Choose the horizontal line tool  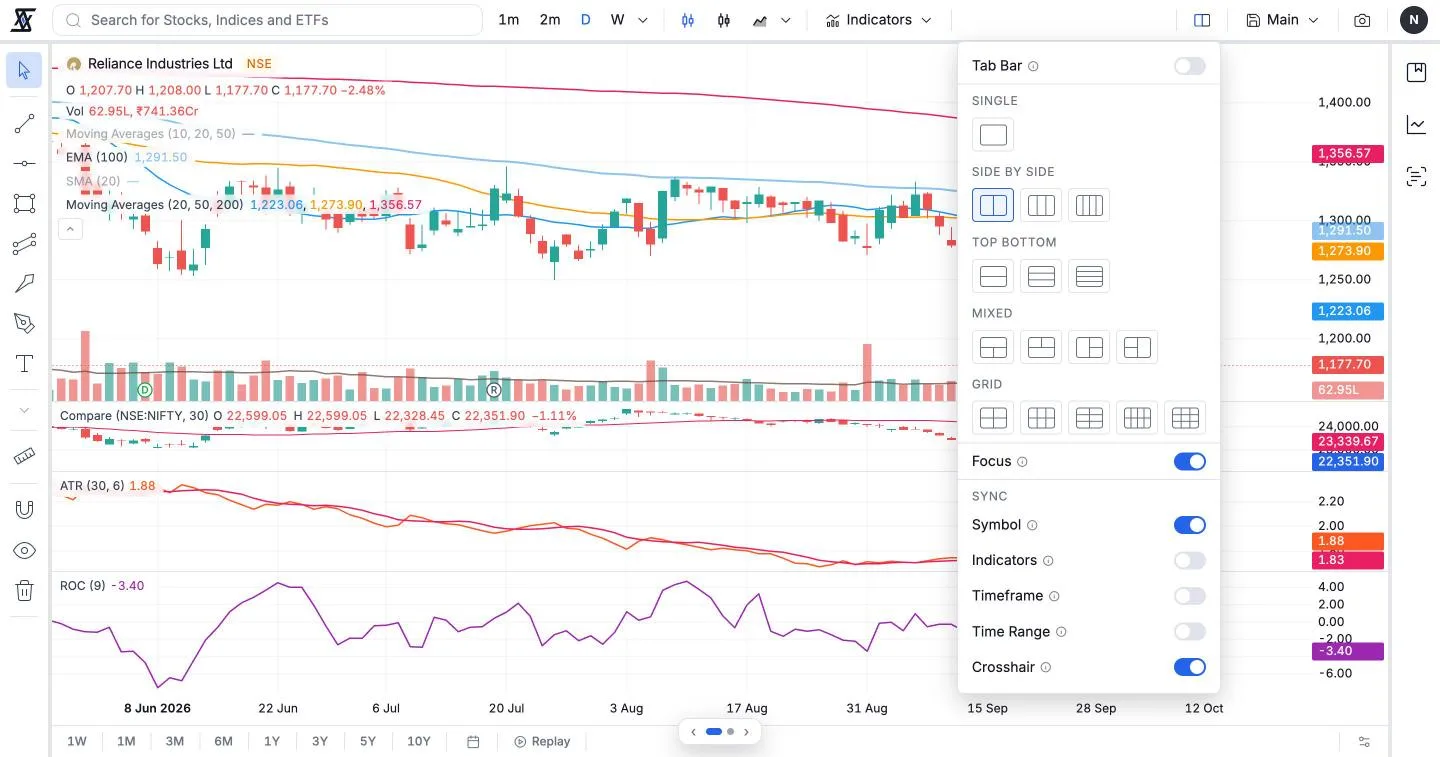click(24, 163)
